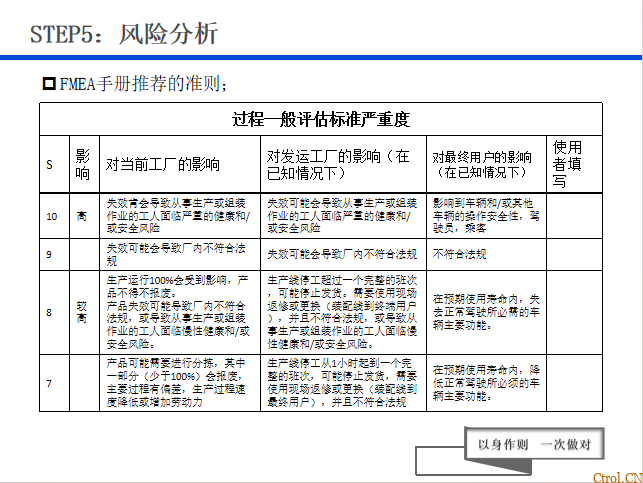Click table title "过程一般评估标准严重度"

(321, 119)
